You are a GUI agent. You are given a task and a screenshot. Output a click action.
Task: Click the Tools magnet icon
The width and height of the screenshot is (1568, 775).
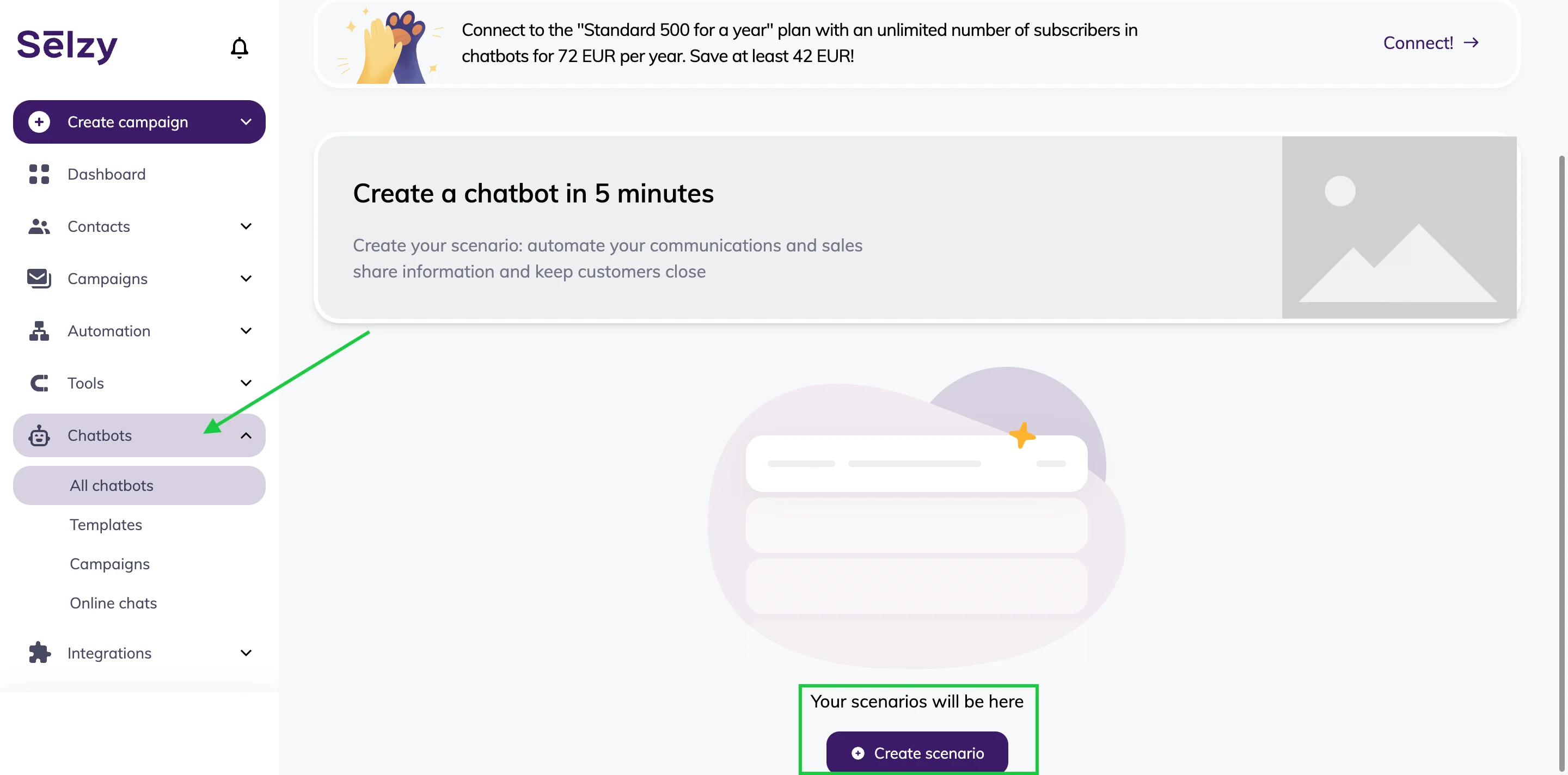coord(39,383)
